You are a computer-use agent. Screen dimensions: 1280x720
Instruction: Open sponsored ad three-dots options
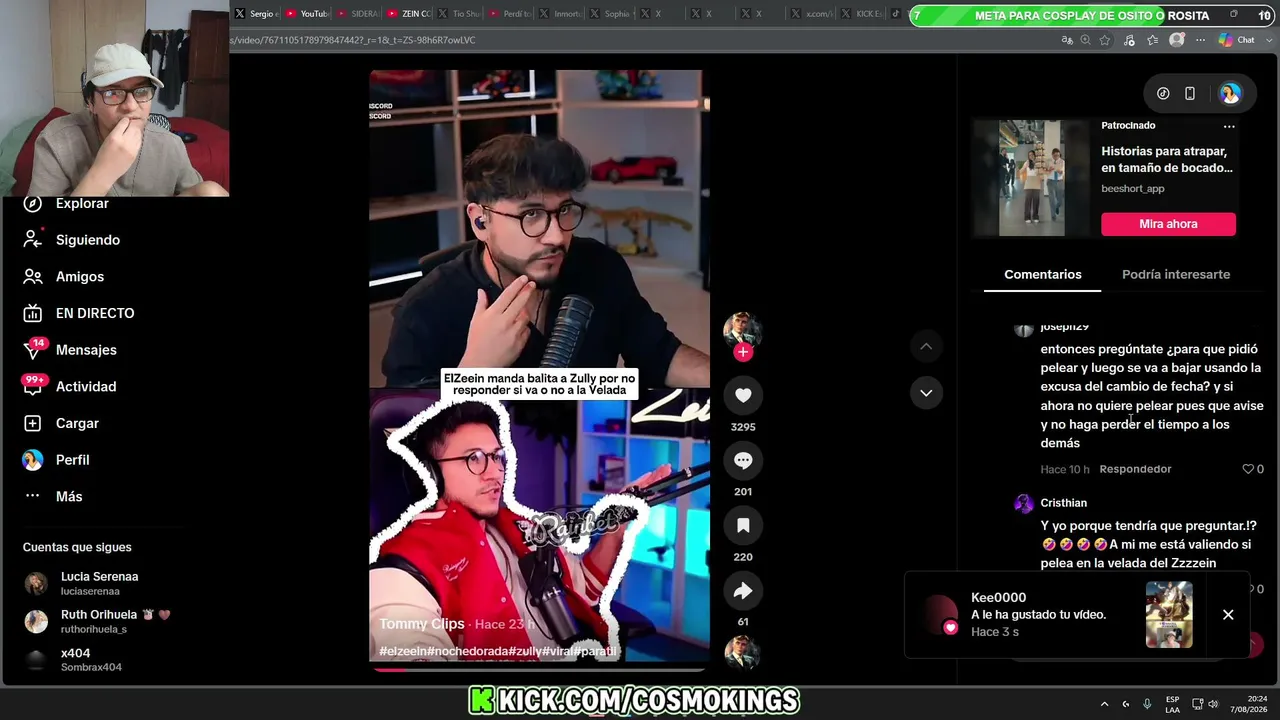tap(1229, 126)
